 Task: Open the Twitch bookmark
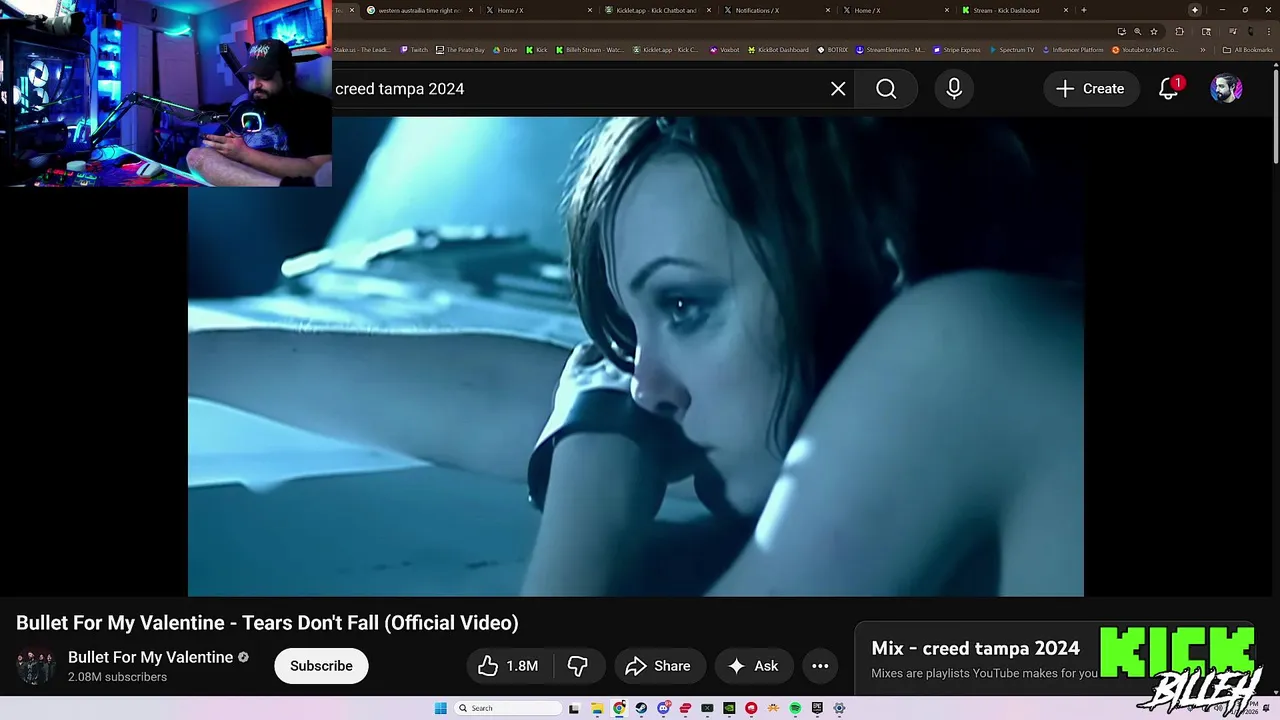click(x=414, y=50)
